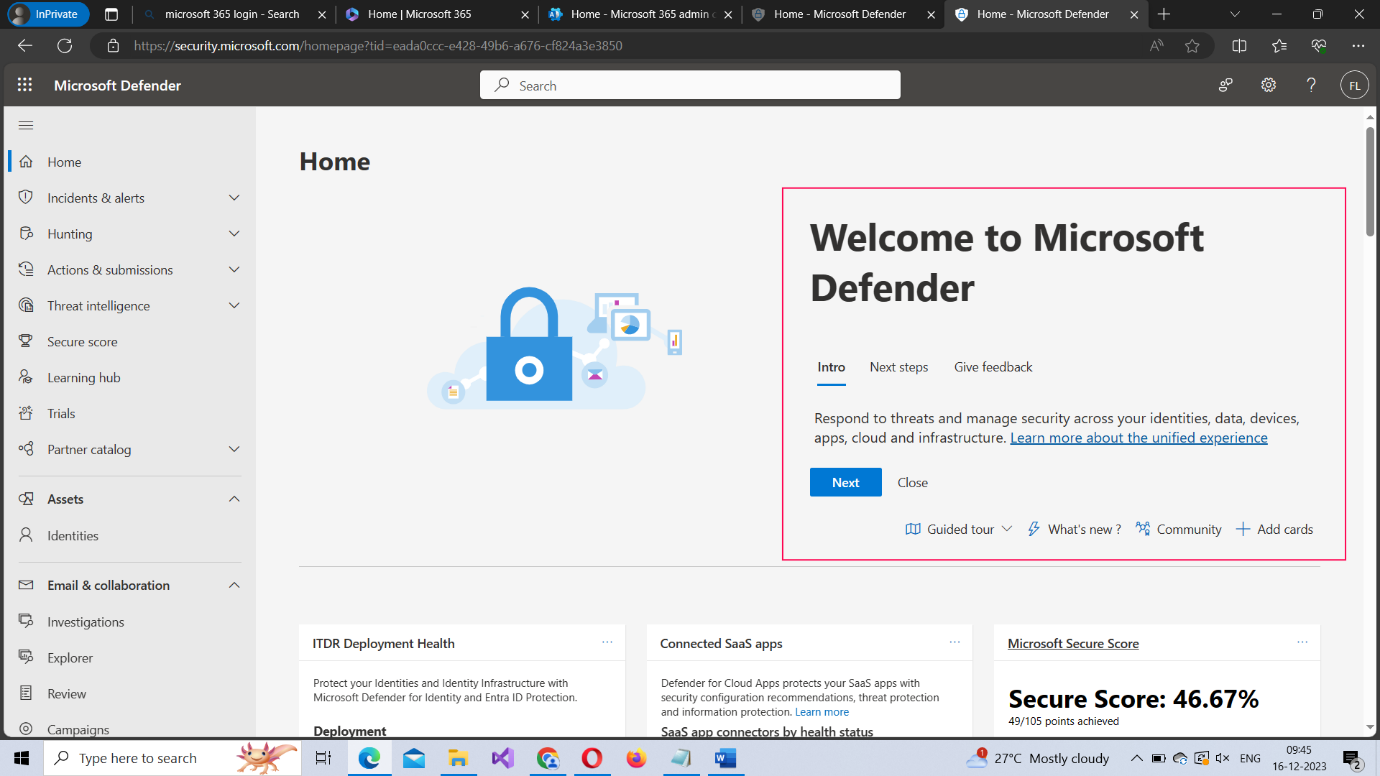
Task: Open the Help question mark icon
Action: click(1311, 85)
